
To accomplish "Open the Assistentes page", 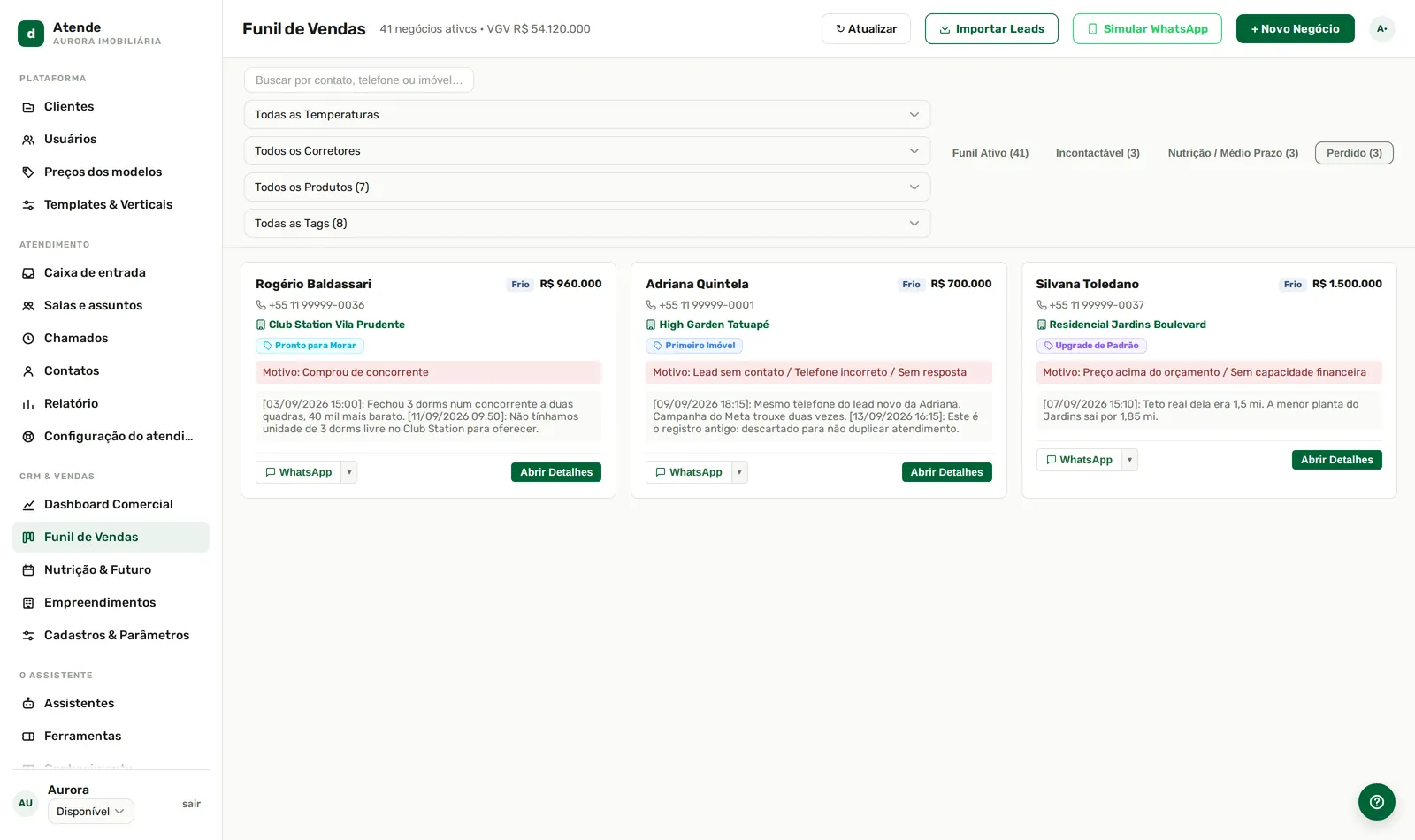I will coord(111,704).
